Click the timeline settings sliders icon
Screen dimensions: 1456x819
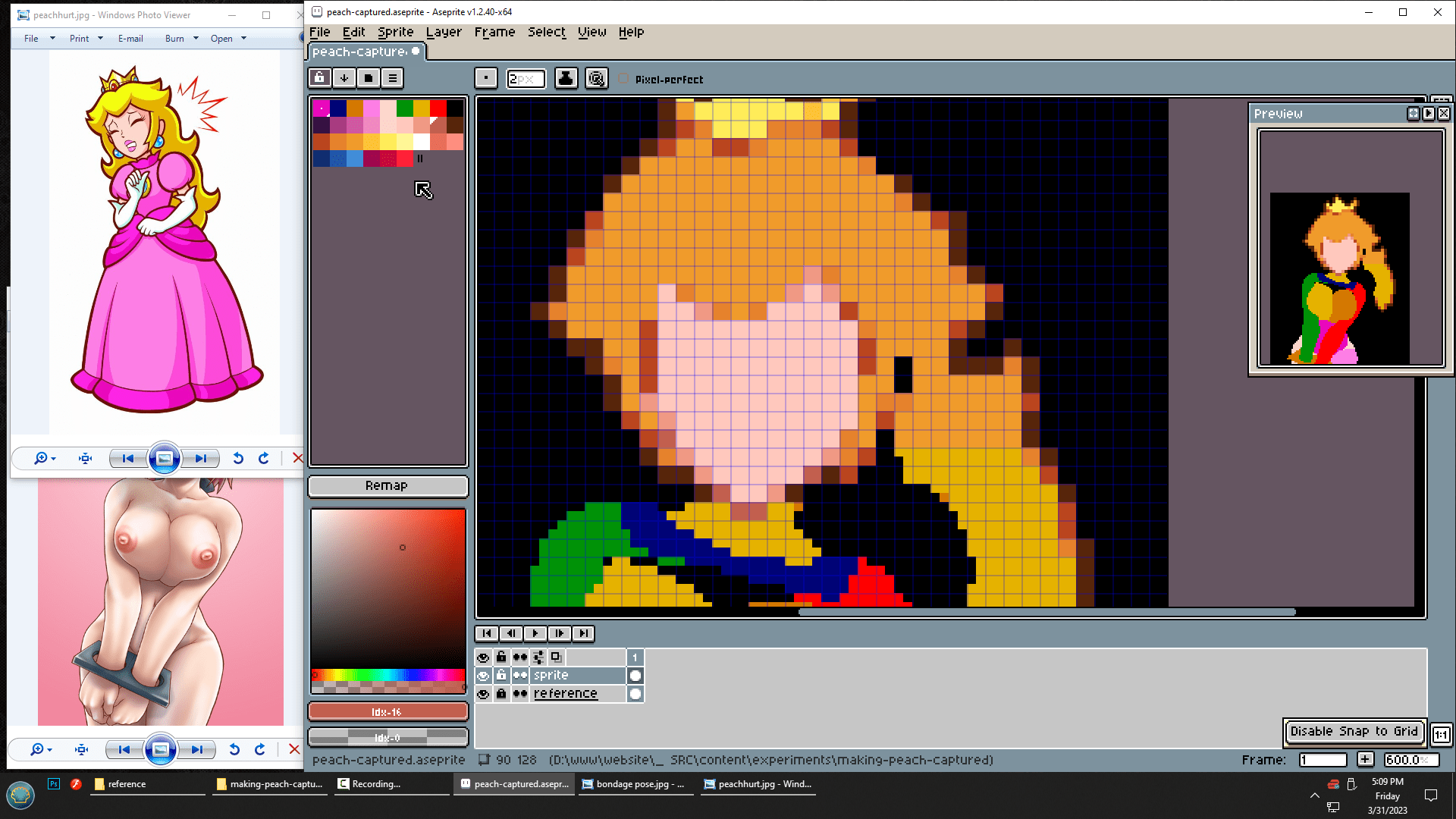pyautogui.click(x=538, y=657)
